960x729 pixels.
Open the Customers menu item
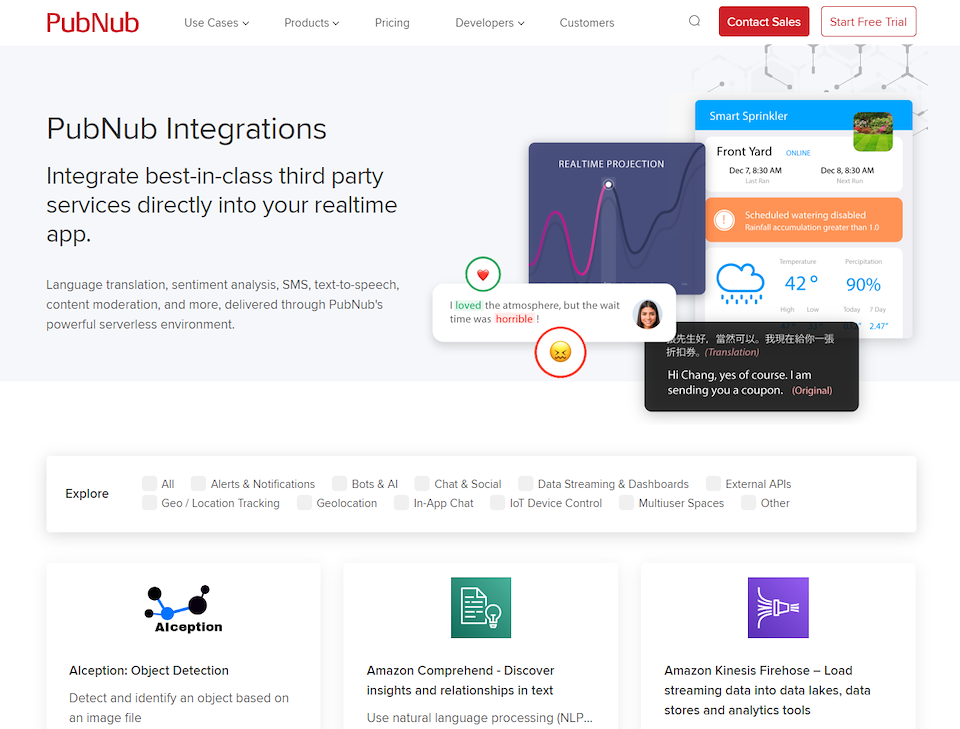[587, 23]
